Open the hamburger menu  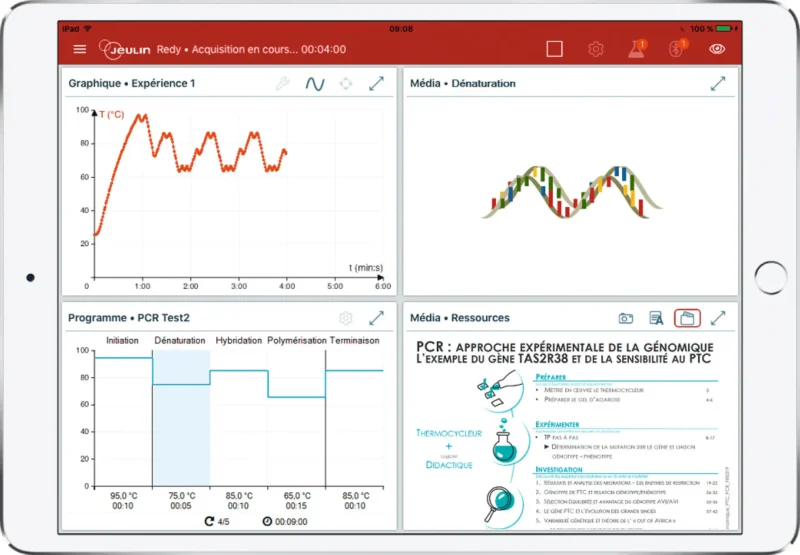[80, 49]
